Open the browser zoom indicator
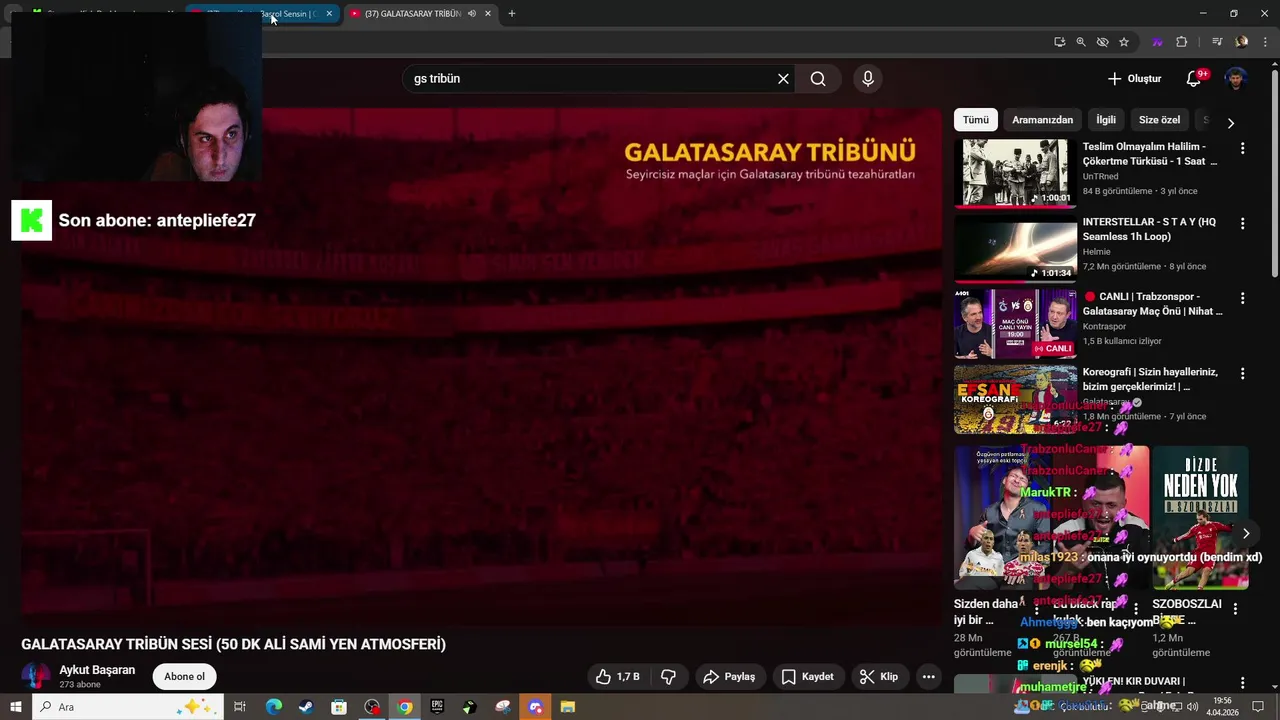 [1081, 42]
